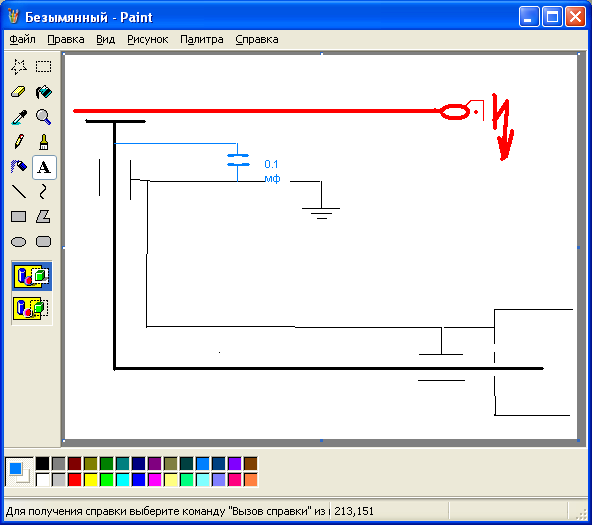592x525 pixels.
Task: Select the cyan color swatch
Action: coord(122,480)
